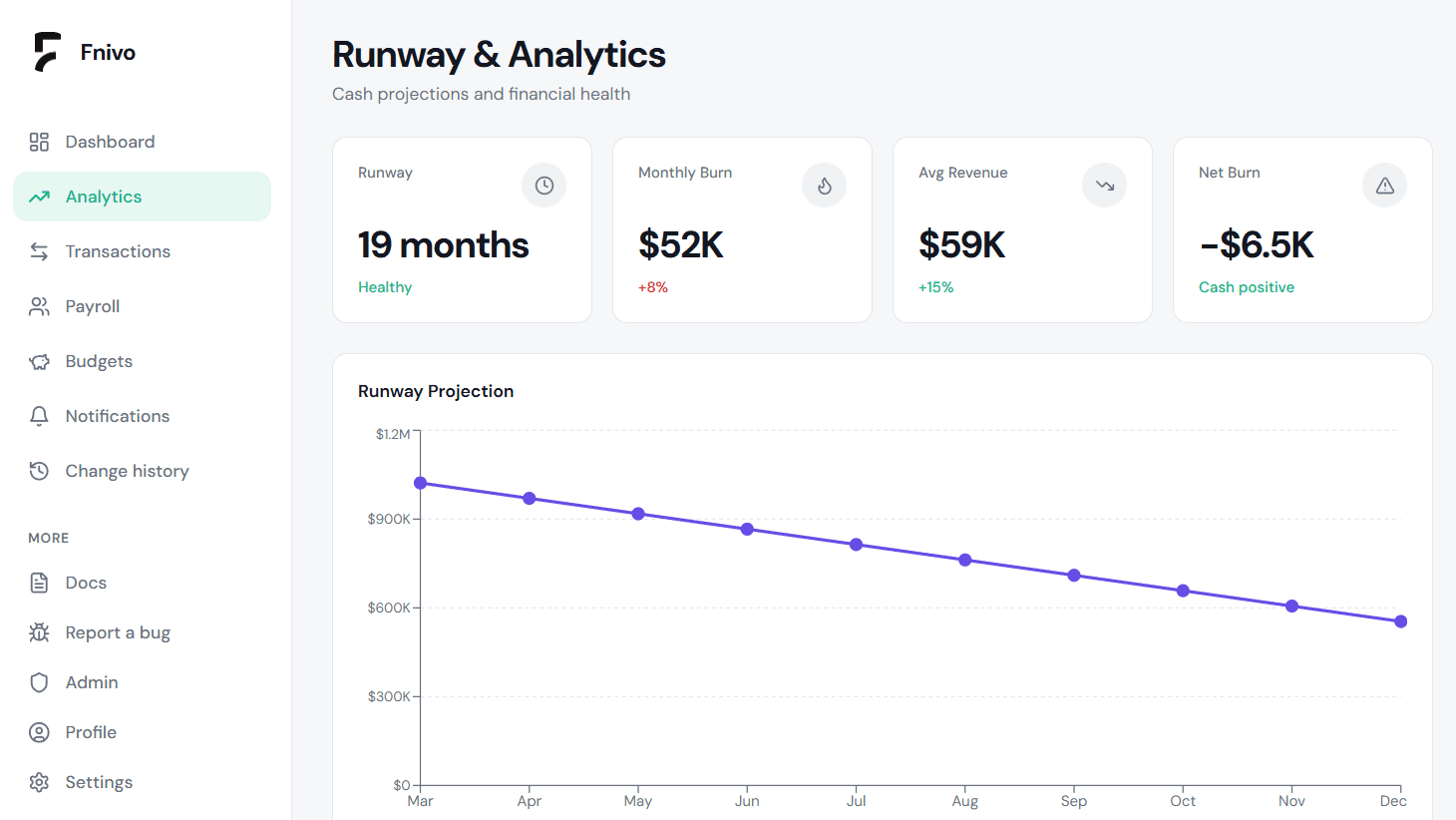Click the Change history clock icon
Viewport: 1456px width, 820px height.
39,471
